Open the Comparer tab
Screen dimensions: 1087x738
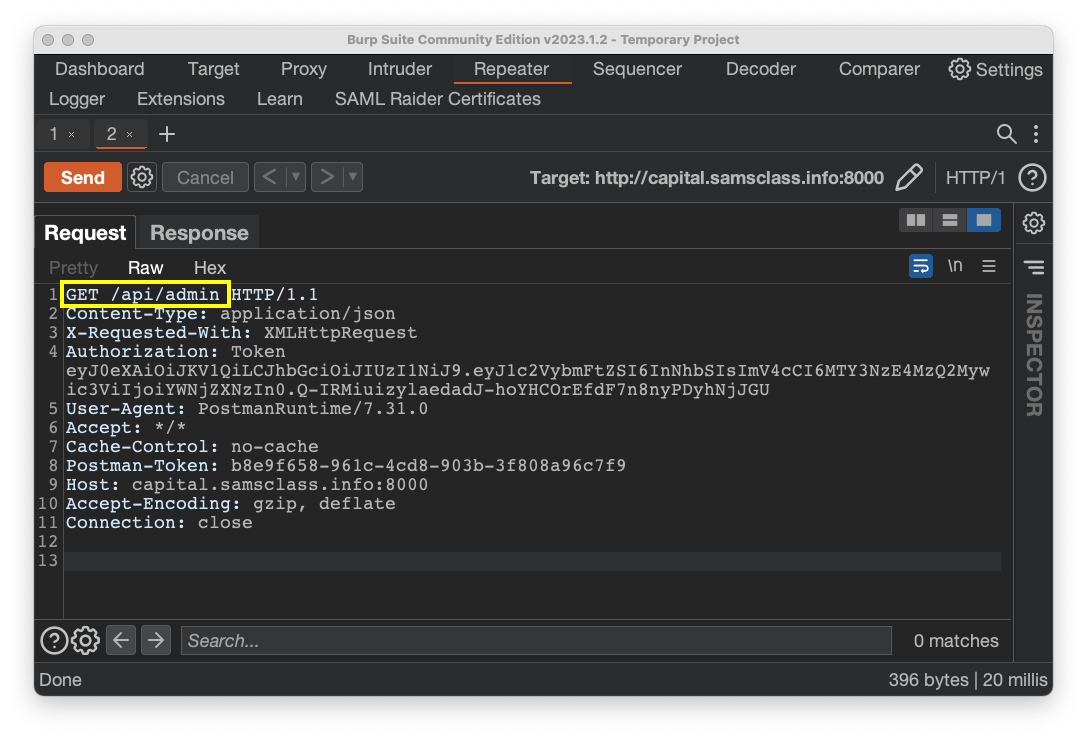coord(879,69)
